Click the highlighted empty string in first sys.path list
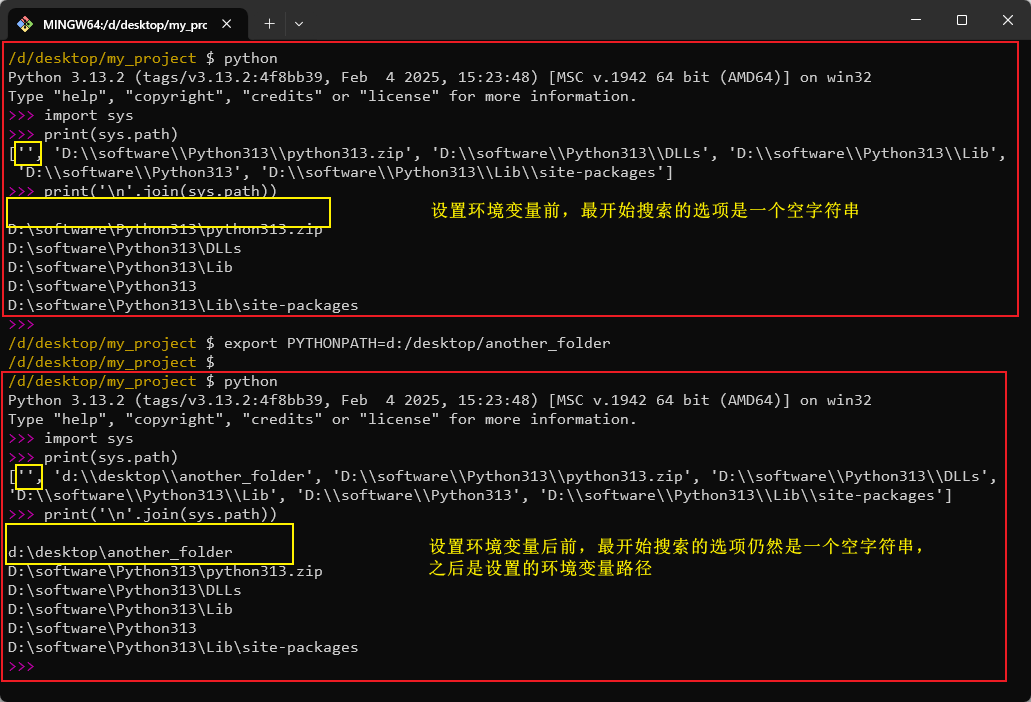The width and height of the screenshot is (1031, 702). pos(28,153)
